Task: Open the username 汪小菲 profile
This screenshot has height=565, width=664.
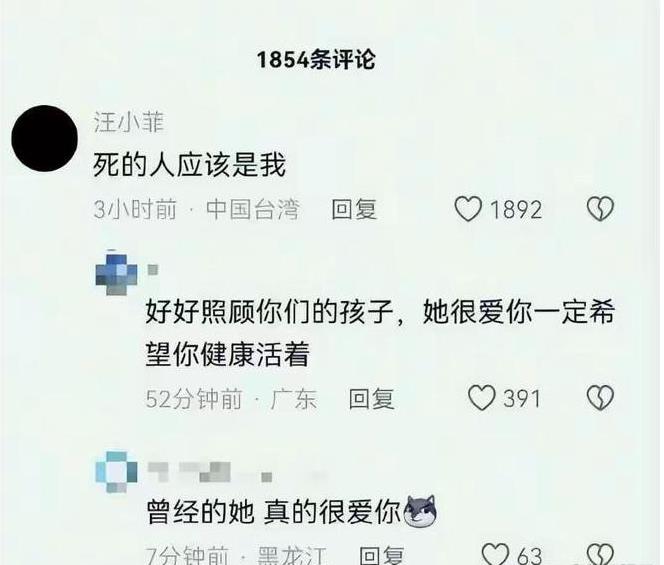Action: 128,122
